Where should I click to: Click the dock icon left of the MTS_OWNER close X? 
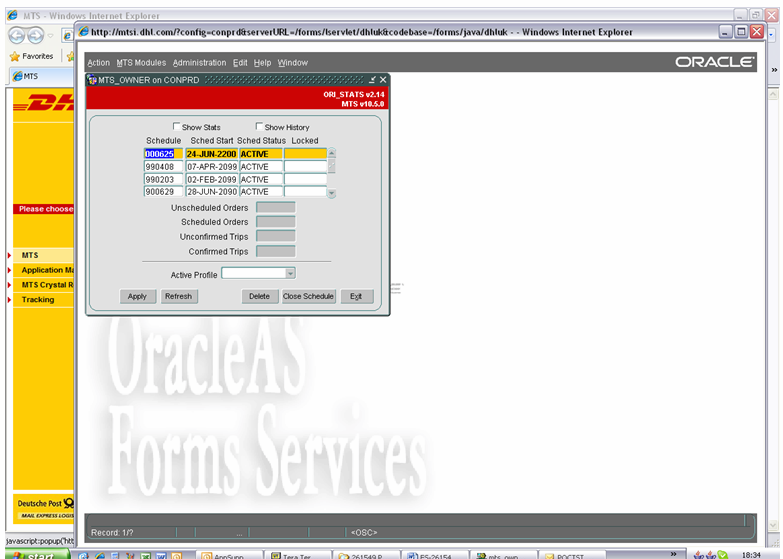click(x=372, y=80)
